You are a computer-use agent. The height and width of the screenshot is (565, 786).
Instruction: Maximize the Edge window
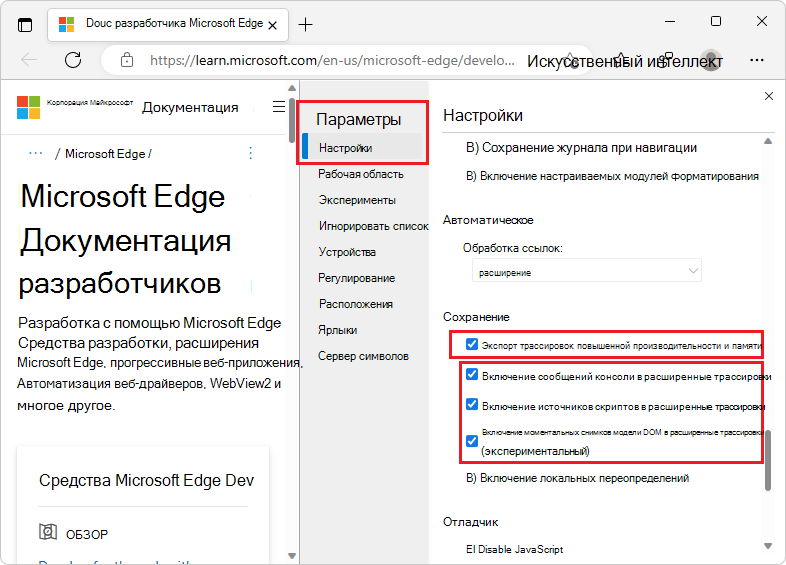(x=716, y=21)
